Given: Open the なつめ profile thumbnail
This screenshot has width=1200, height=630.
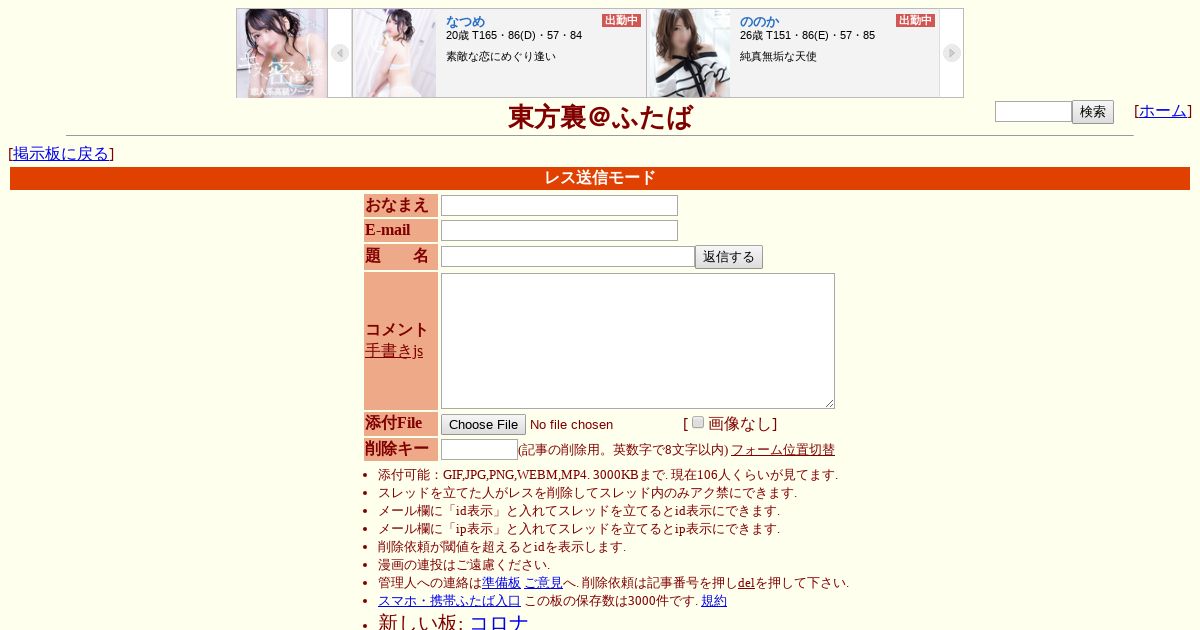Looking at the screenshot, I should (395, 53).
